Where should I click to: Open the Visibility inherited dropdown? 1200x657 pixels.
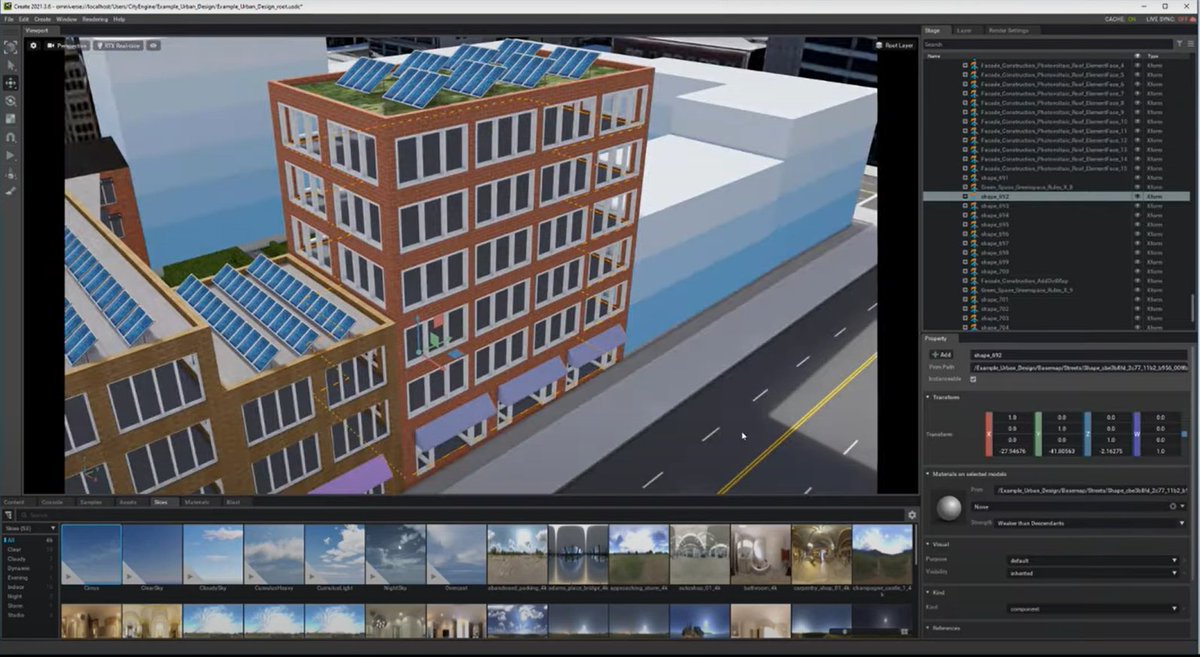point(1093,573)
